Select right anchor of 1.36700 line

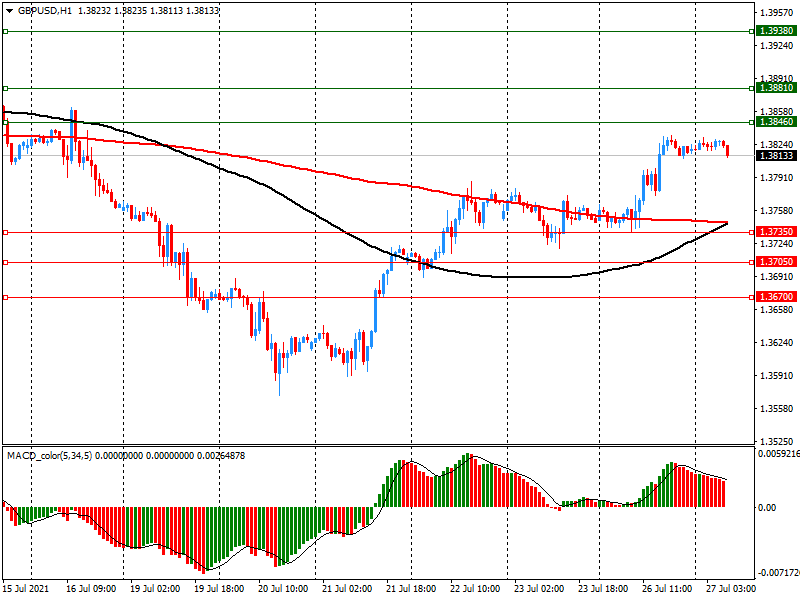click(x=752, y=297)
